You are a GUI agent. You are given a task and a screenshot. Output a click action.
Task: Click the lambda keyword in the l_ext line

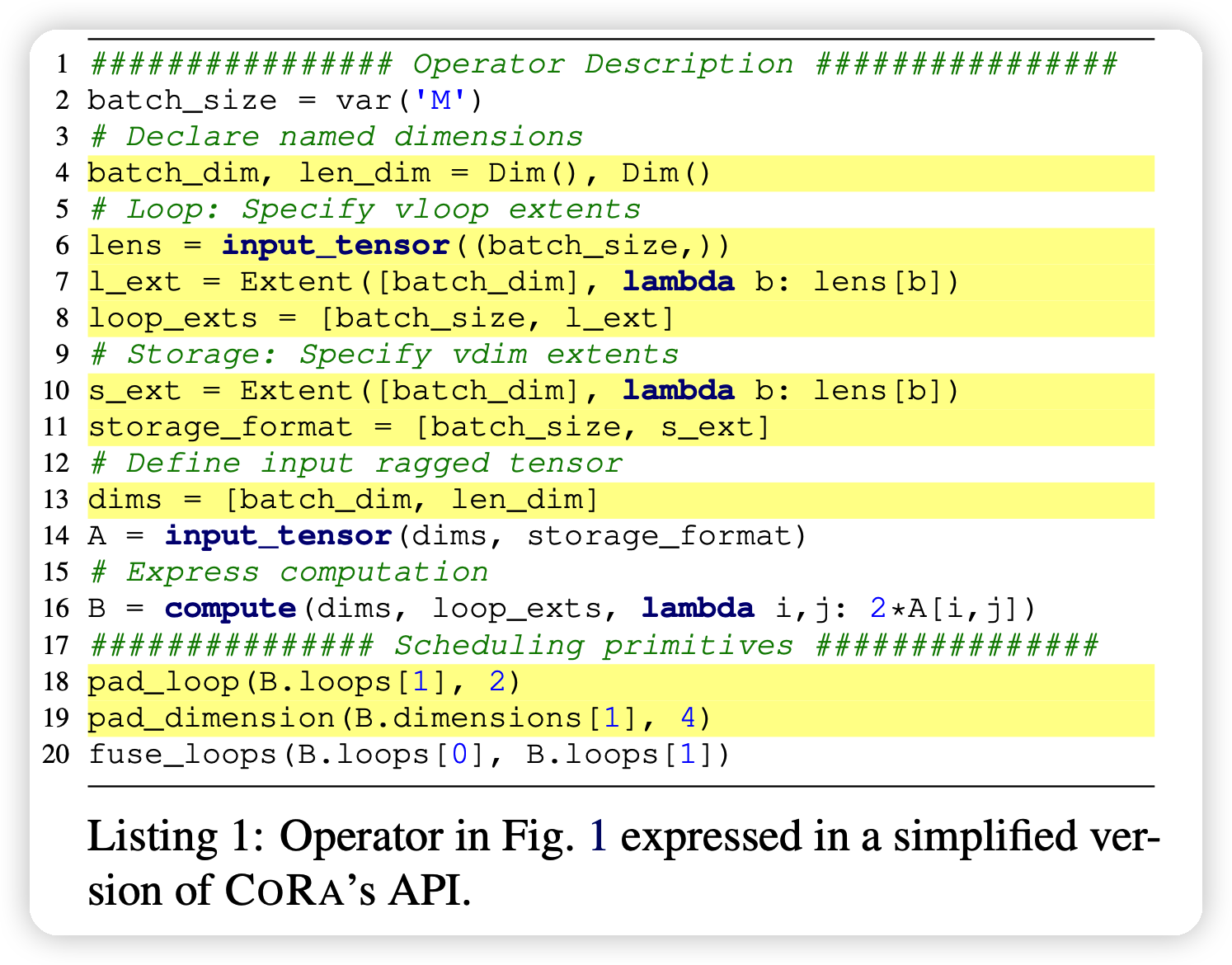[678, 282]
